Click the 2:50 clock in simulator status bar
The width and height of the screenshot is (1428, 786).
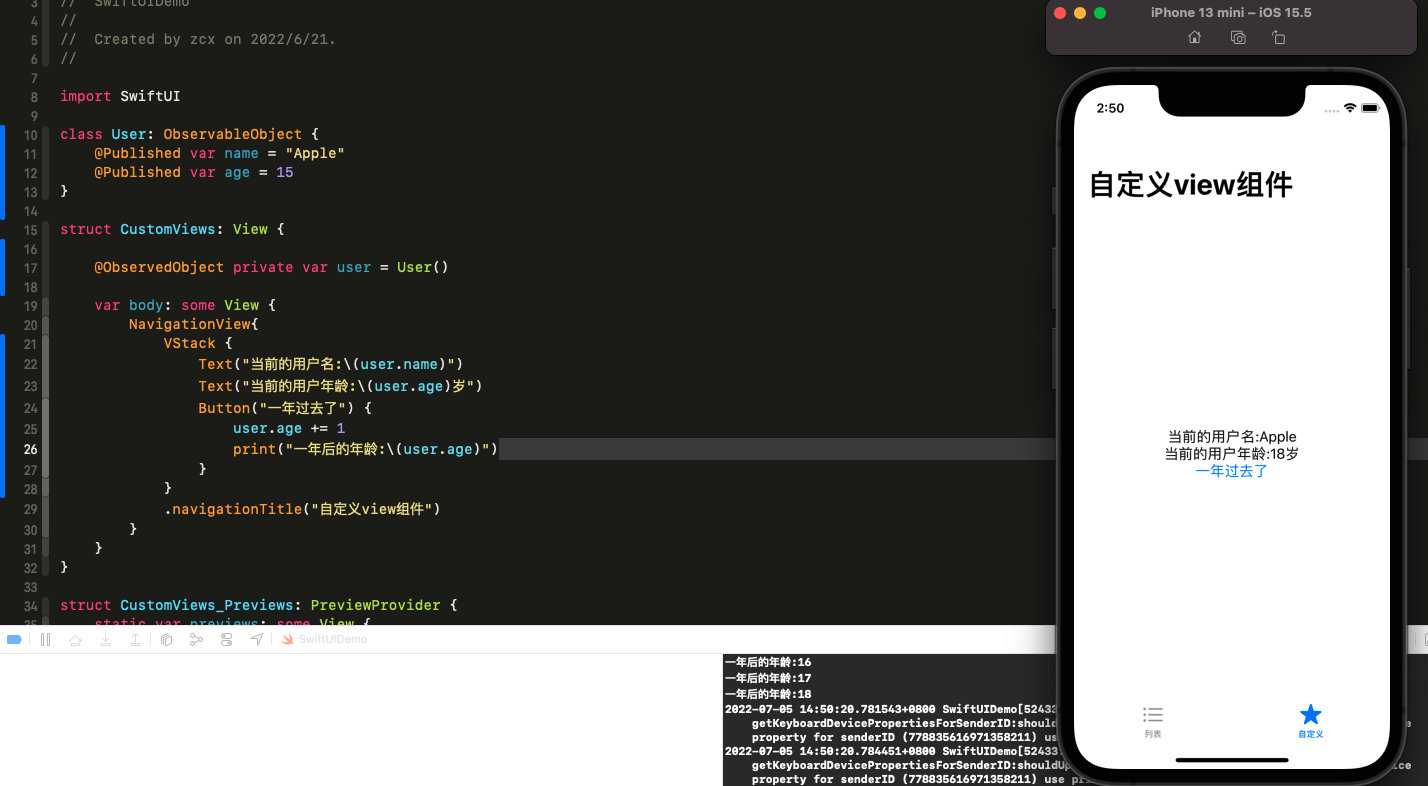click(1111, 108)
